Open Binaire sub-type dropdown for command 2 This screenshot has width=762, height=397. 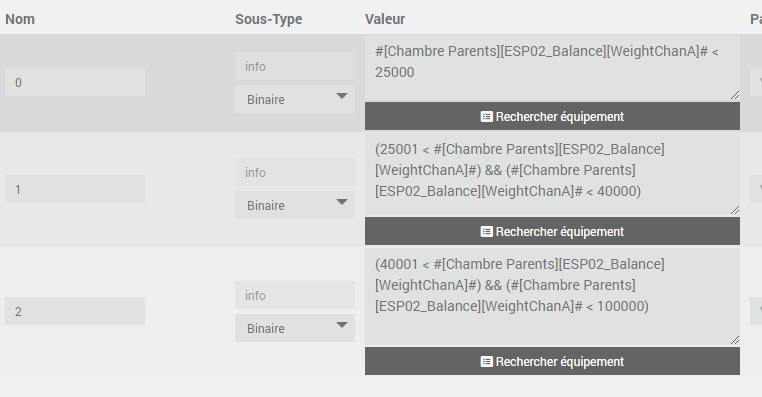[x=295, y=328]
